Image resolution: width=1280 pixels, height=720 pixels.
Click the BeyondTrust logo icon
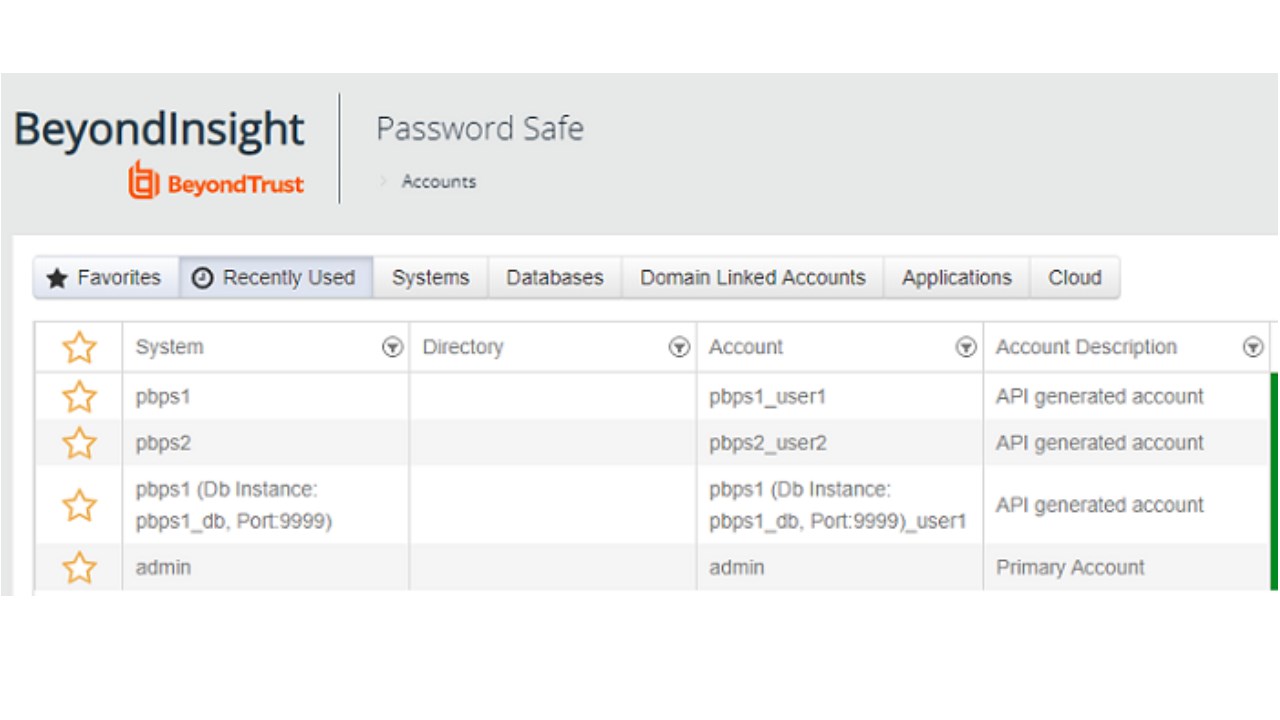144,180
